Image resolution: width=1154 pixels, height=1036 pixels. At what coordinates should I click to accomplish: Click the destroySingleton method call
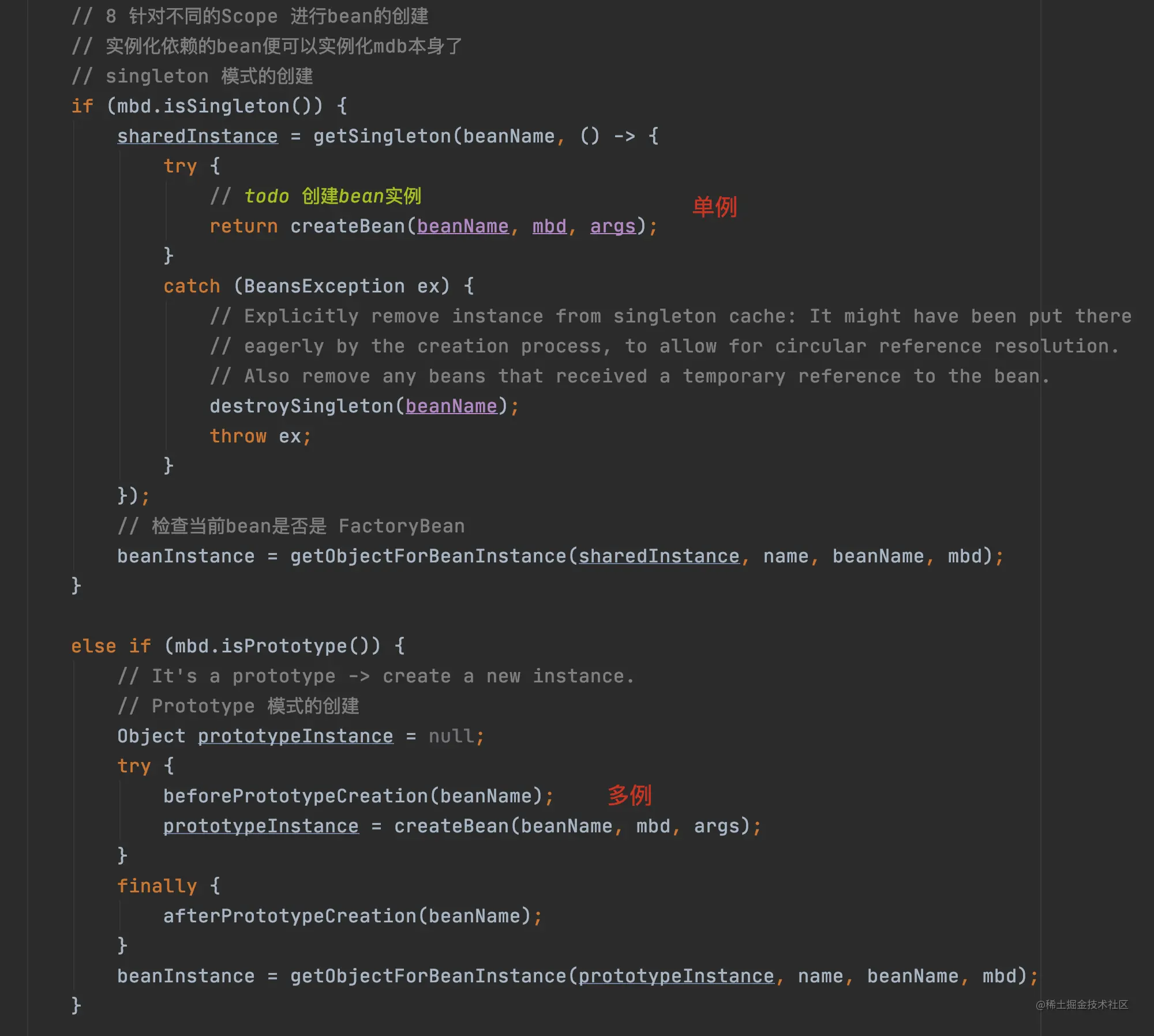pos(301,406)
